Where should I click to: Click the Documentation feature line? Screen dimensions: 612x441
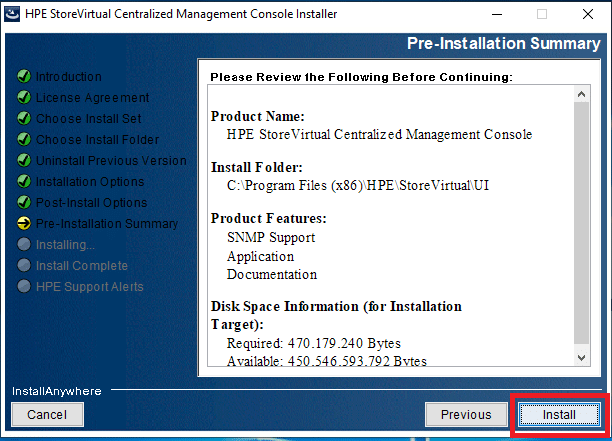[x=272, y=274]
